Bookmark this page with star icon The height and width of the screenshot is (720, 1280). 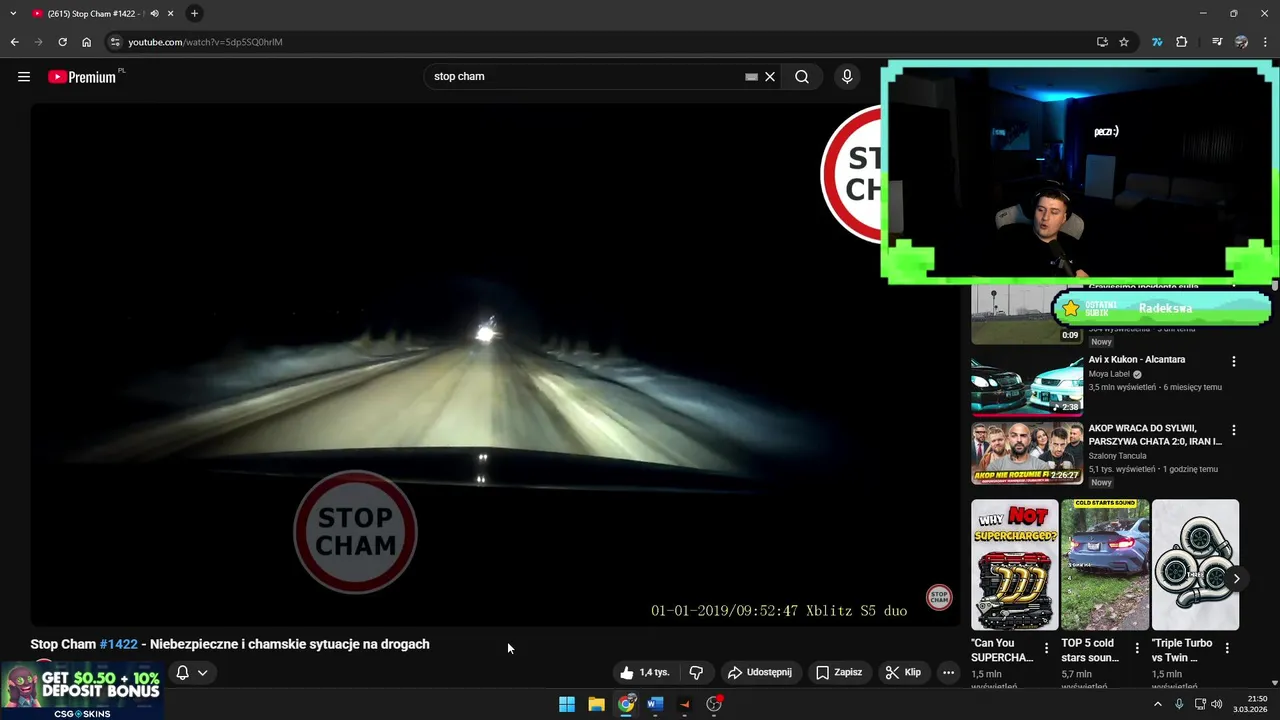pyautogui.click(x=1124, y=42)
